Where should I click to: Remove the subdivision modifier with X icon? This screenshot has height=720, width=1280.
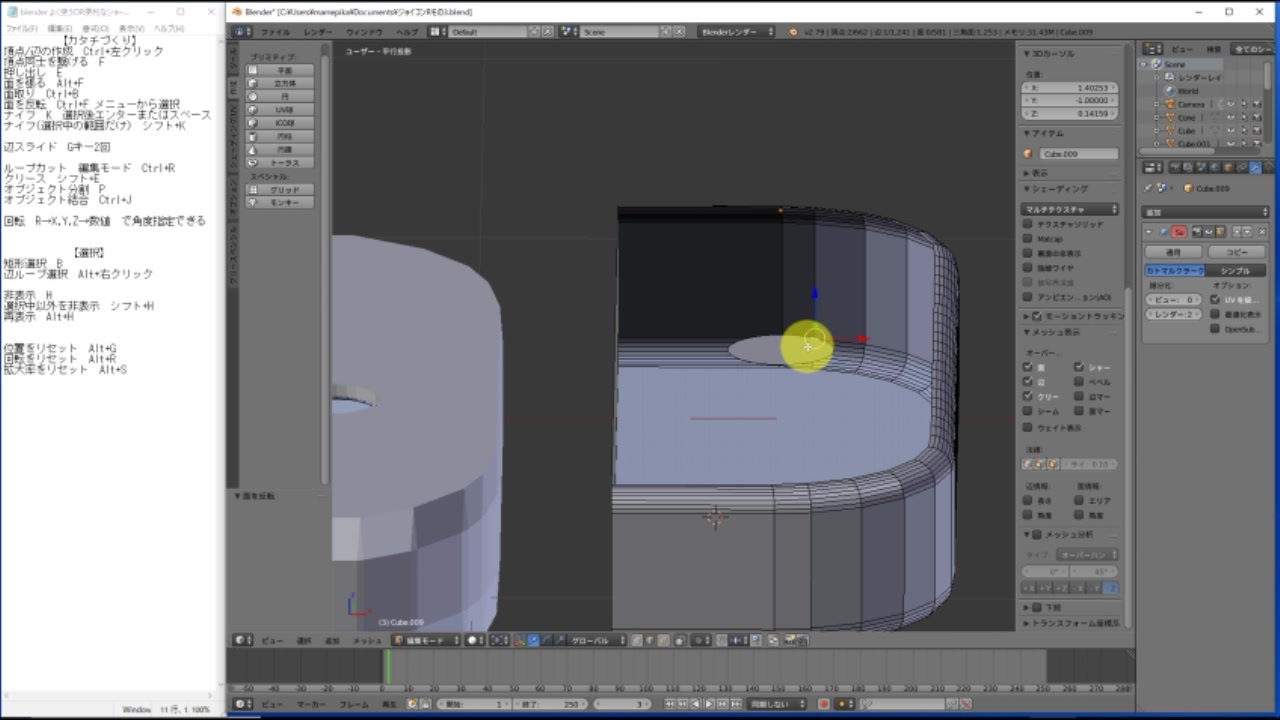[x=1262, y=231]
